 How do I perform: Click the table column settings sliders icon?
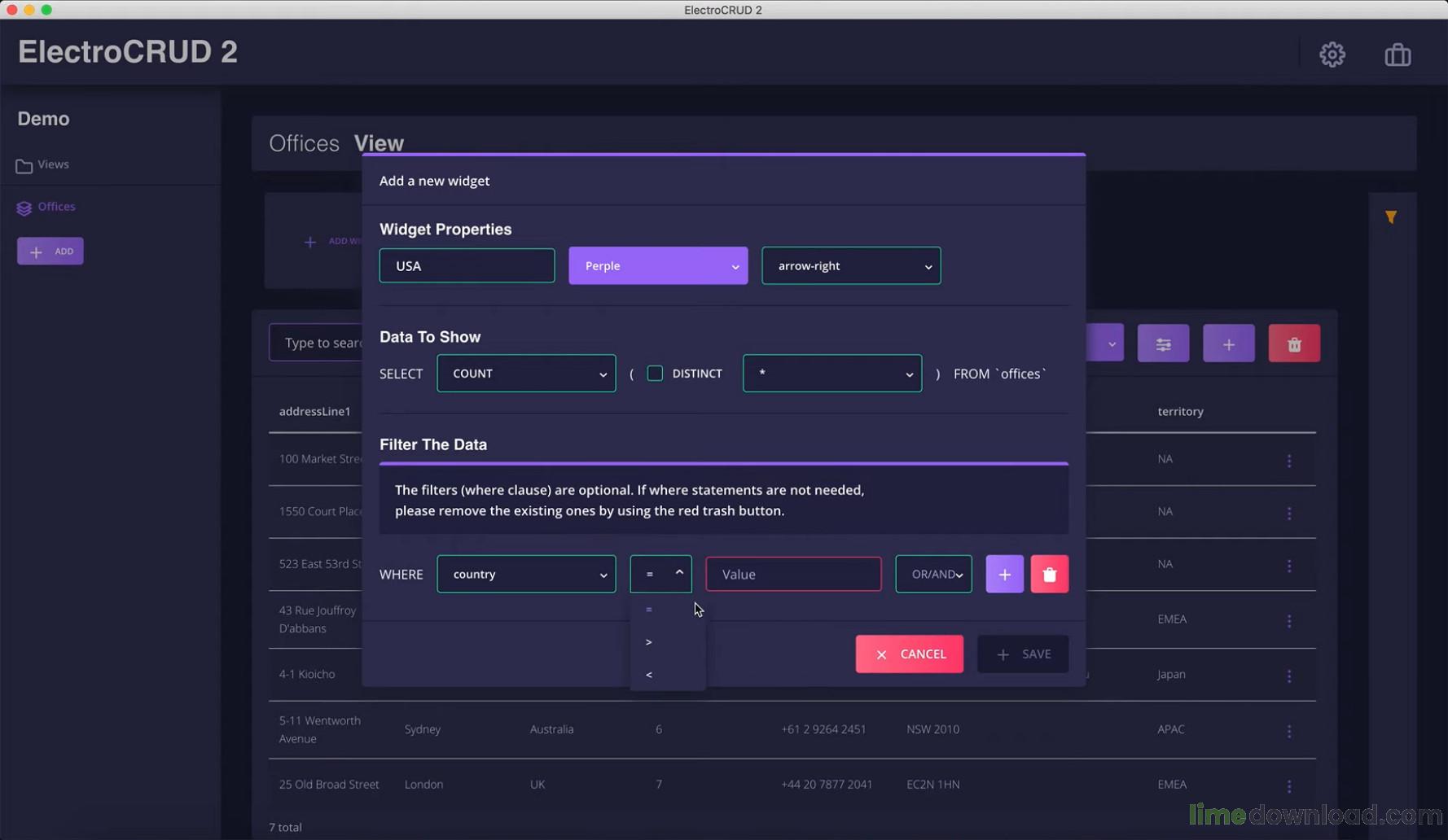pos(1163,344)
